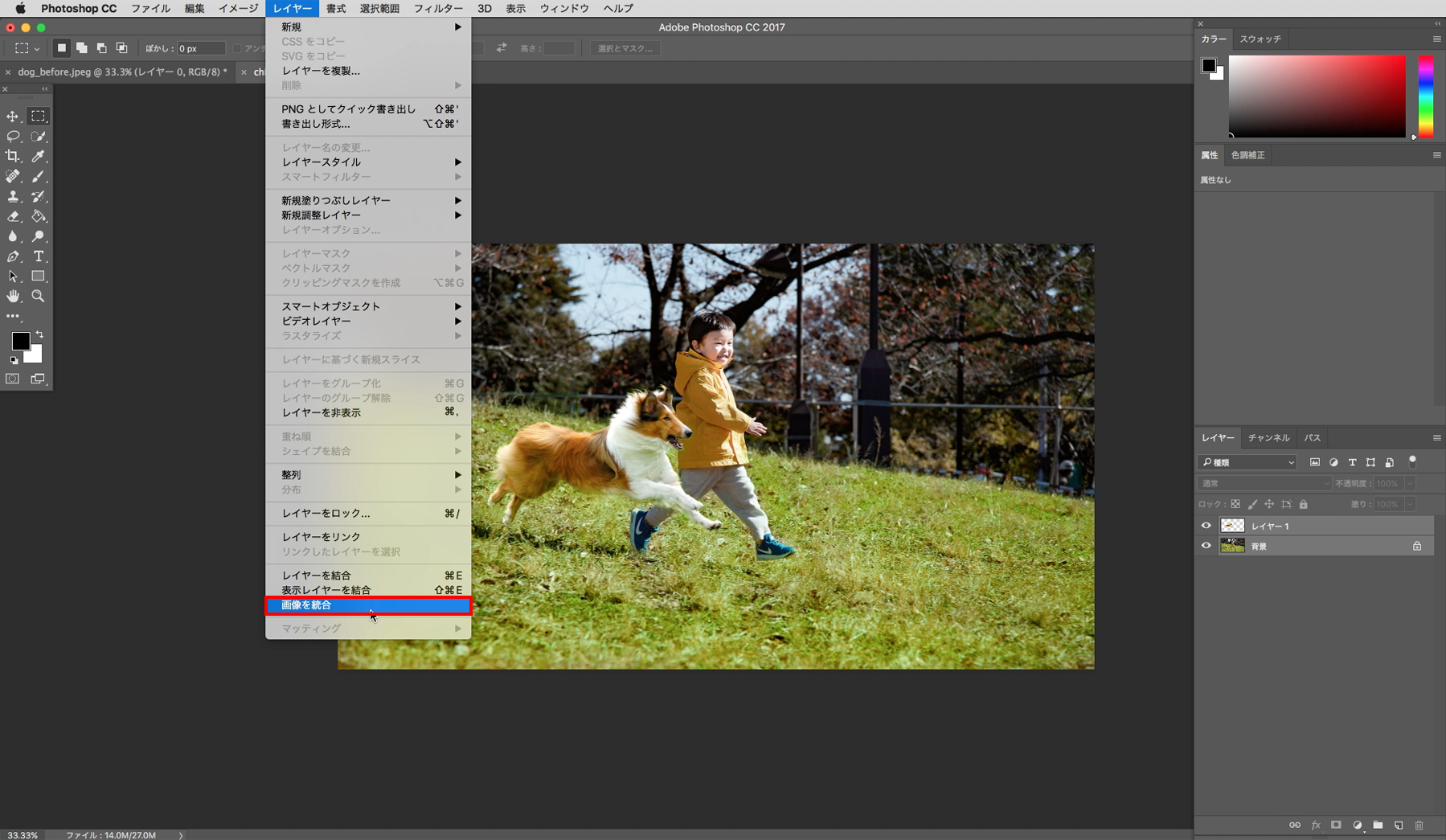This screenshot has height=840, width=1446.
Task: Select the Clone Stamp tool
Action: (x=13, y=196)
